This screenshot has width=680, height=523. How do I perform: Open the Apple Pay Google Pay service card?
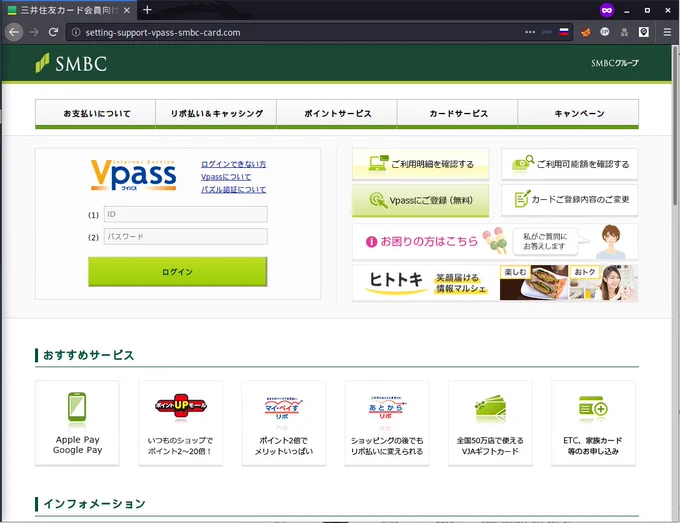pos(77,423)
